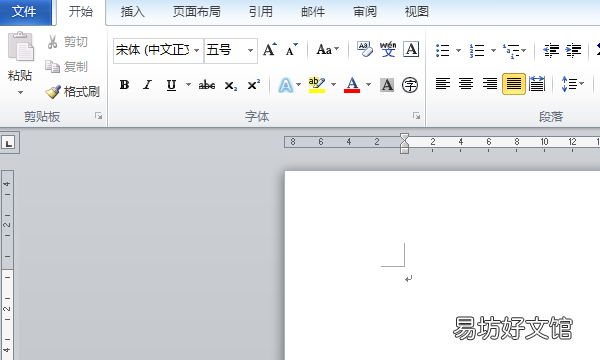The width and height of the screenshot is (600, 360).
Task: Expand the 粘贴 paste options arrow
Action: point(20,92)
